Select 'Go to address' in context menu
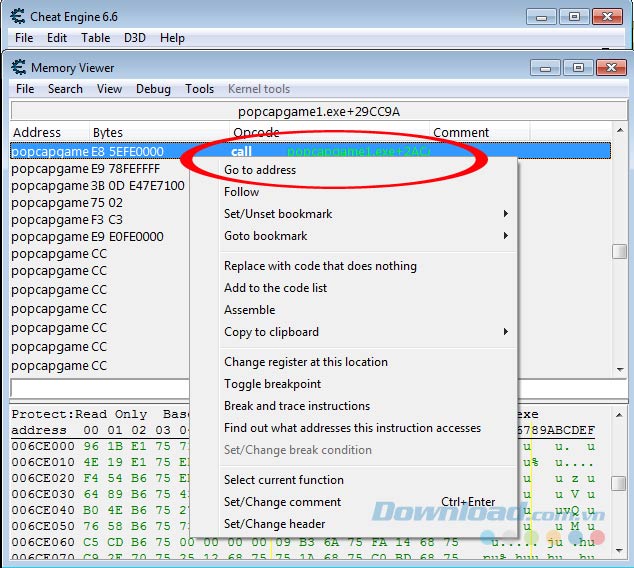Image resolution: width=634 pixels, height=568 pixels. (x=260, y=170)
